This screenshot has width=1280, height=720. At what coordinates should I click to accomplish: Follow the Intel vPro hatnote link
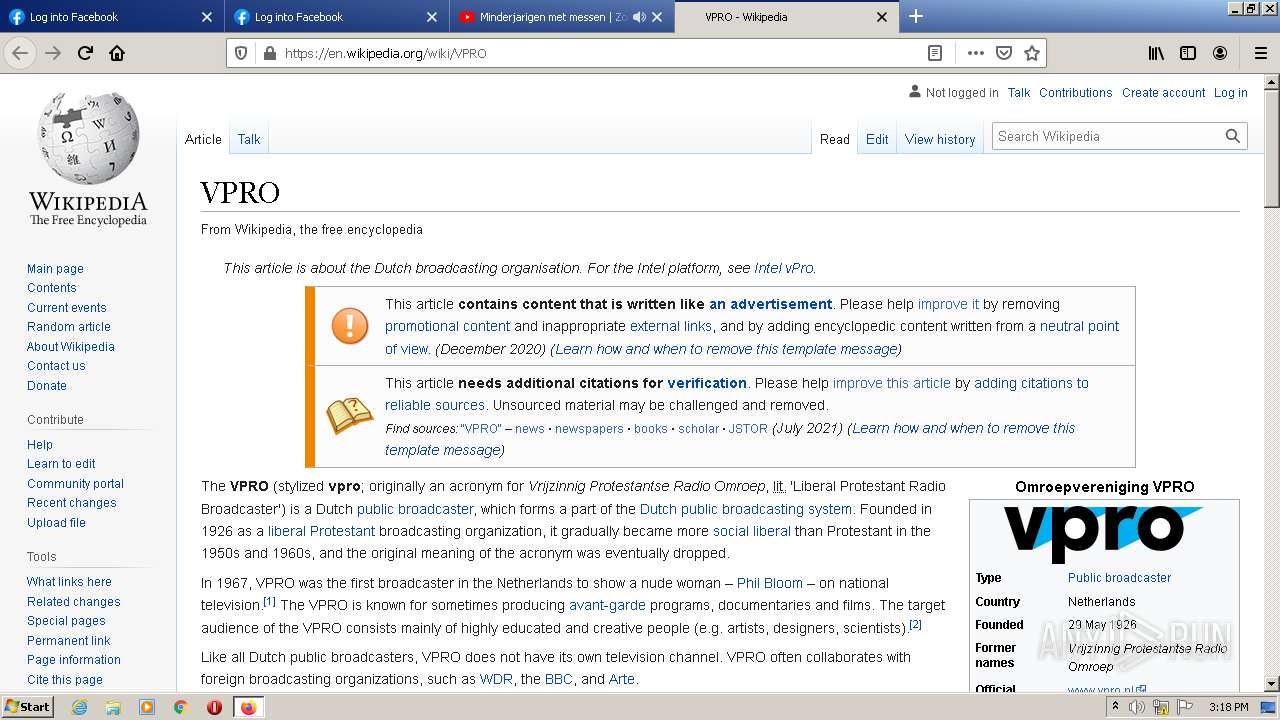(784, 268)
